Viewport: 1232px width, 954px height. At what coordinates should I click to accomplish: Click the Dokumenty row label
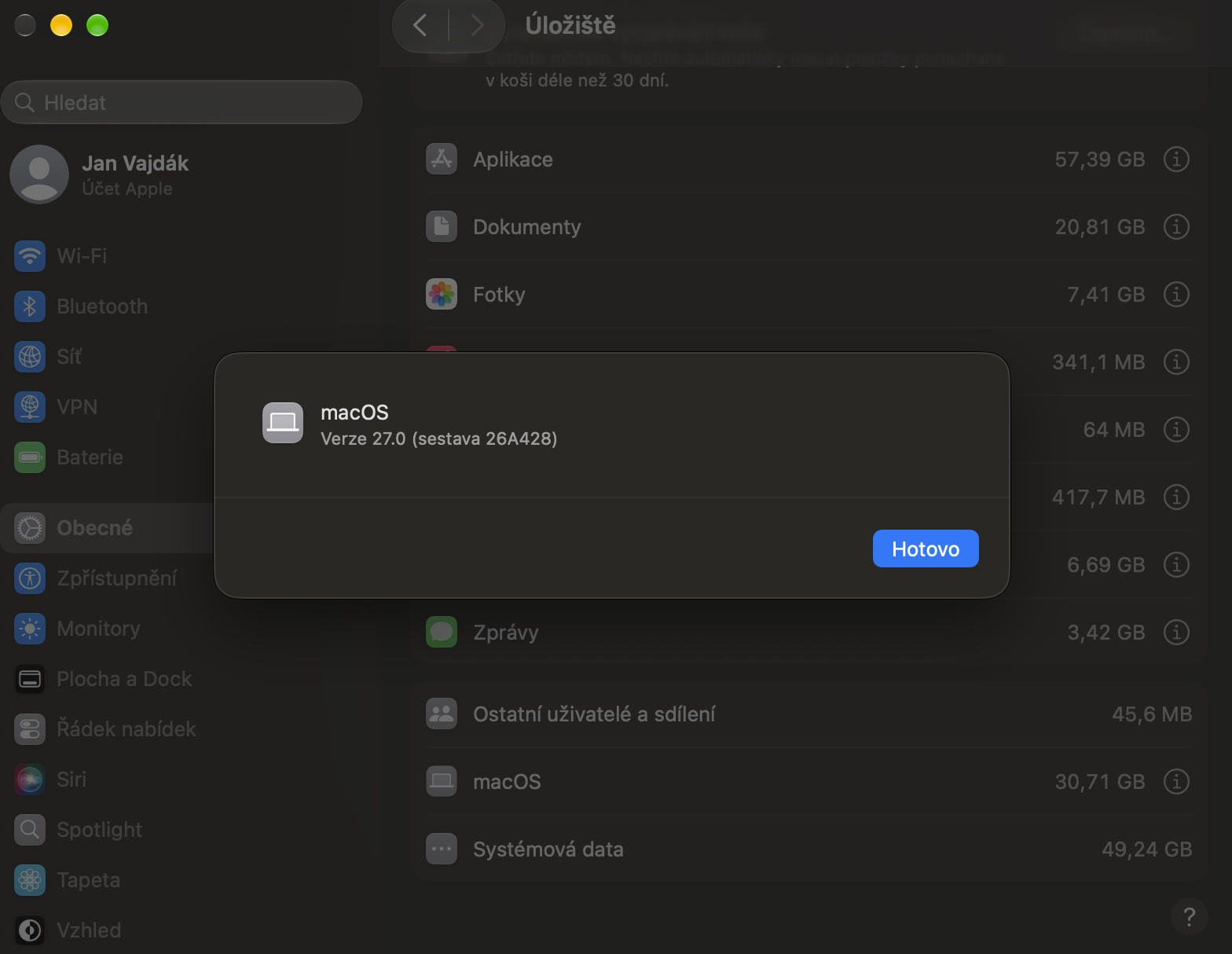click(x=527, y=227)
